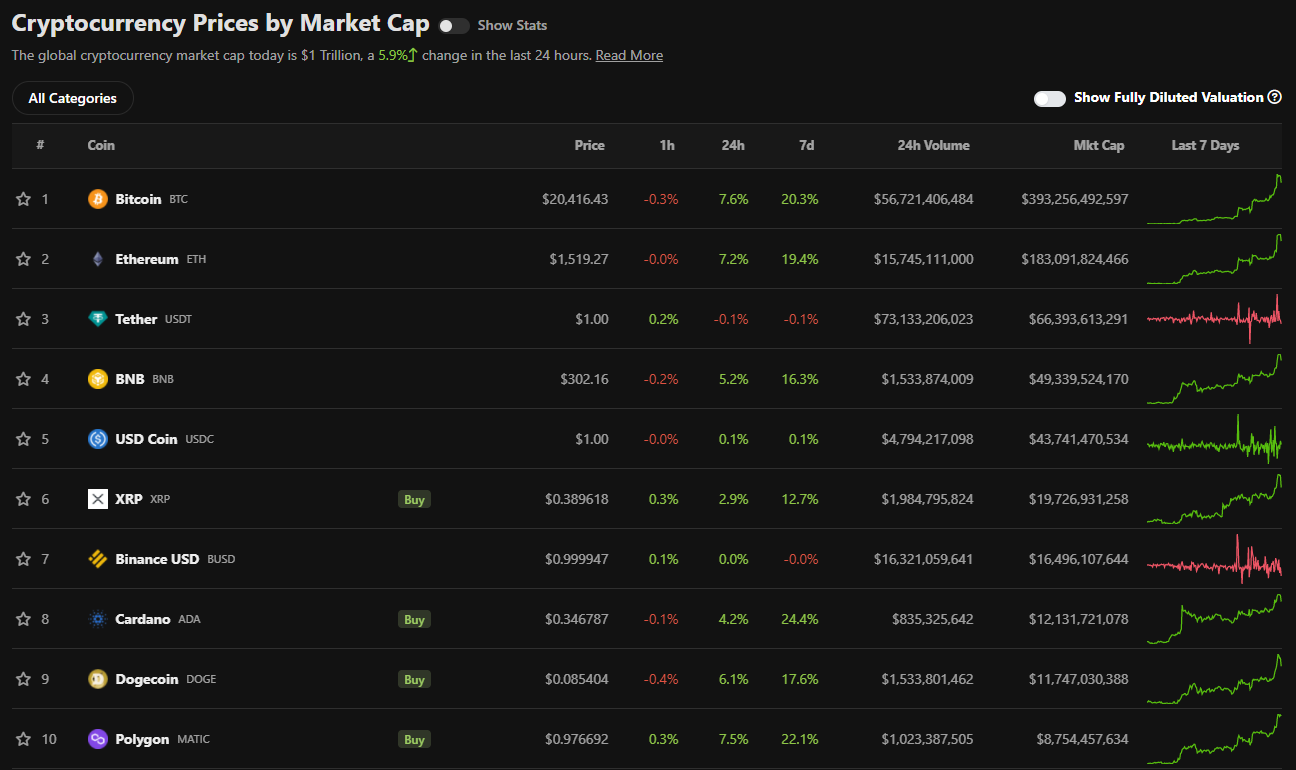Sort by Price column header

590,145
